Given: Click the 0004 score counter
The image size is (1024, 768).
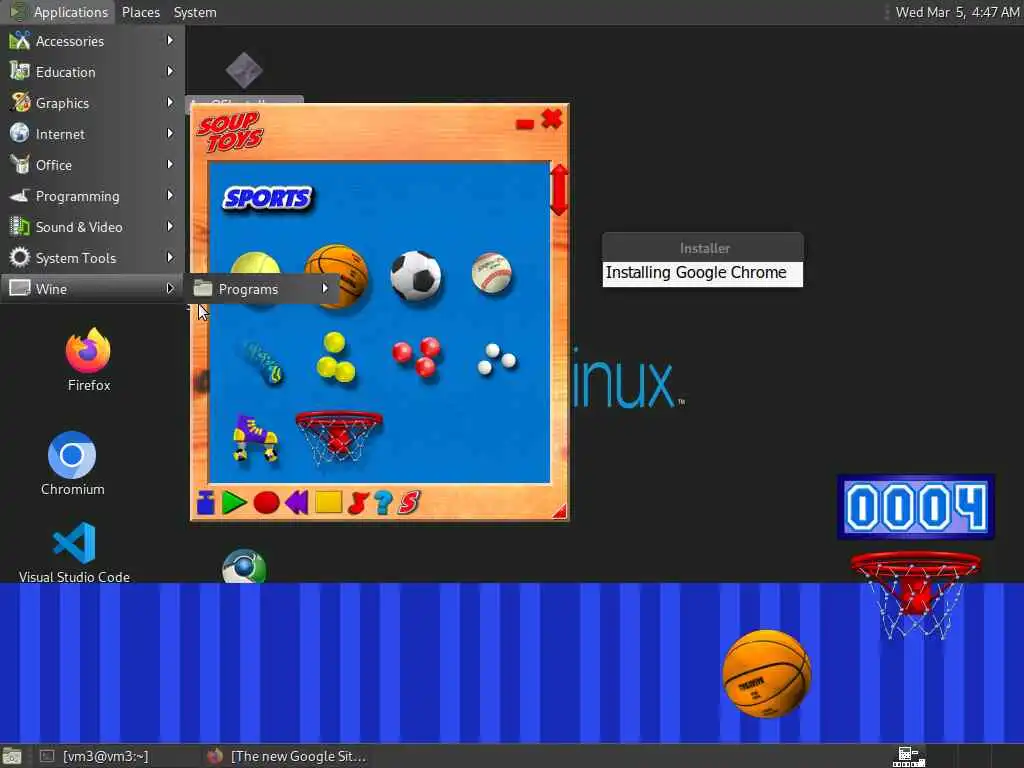Looking at the screenshot, I should pos(916,507).
